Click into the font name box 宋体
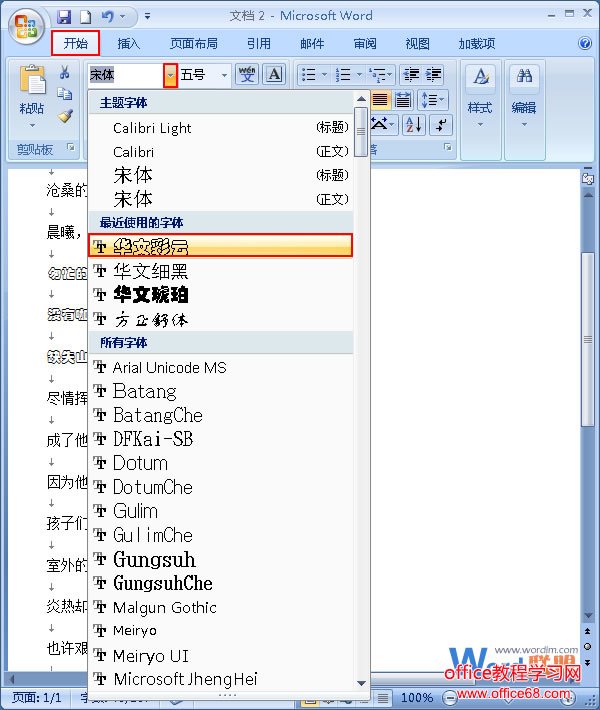This screenshot has width=600, height=710. point(125,75)
